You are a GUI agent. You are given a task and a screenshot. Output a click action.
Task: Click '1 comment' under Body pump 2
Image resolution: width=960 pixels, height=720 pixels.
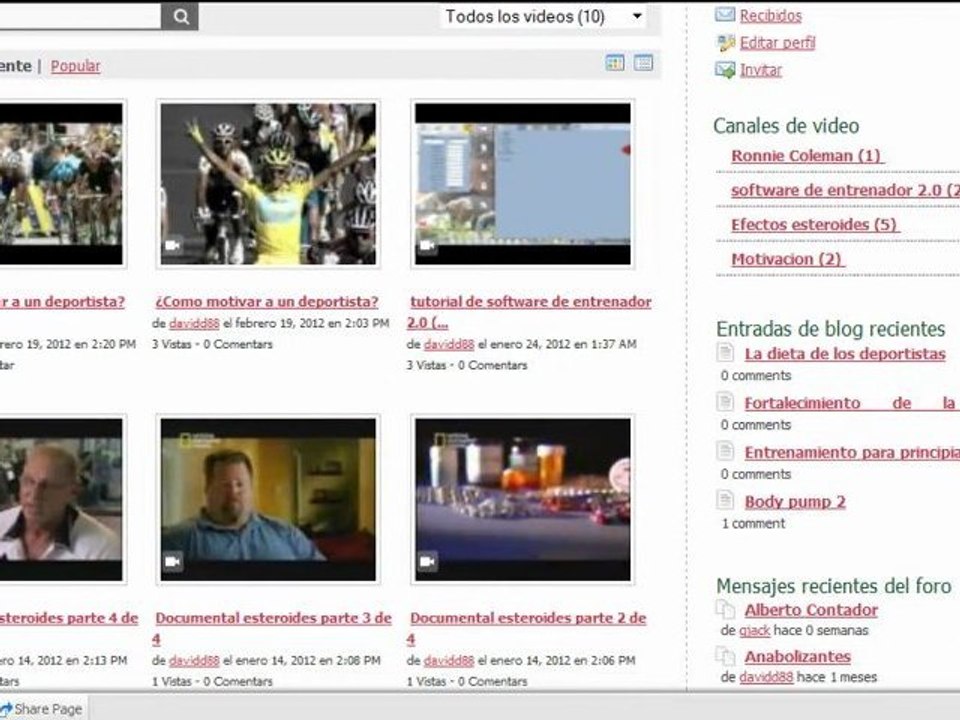[753, 524]
